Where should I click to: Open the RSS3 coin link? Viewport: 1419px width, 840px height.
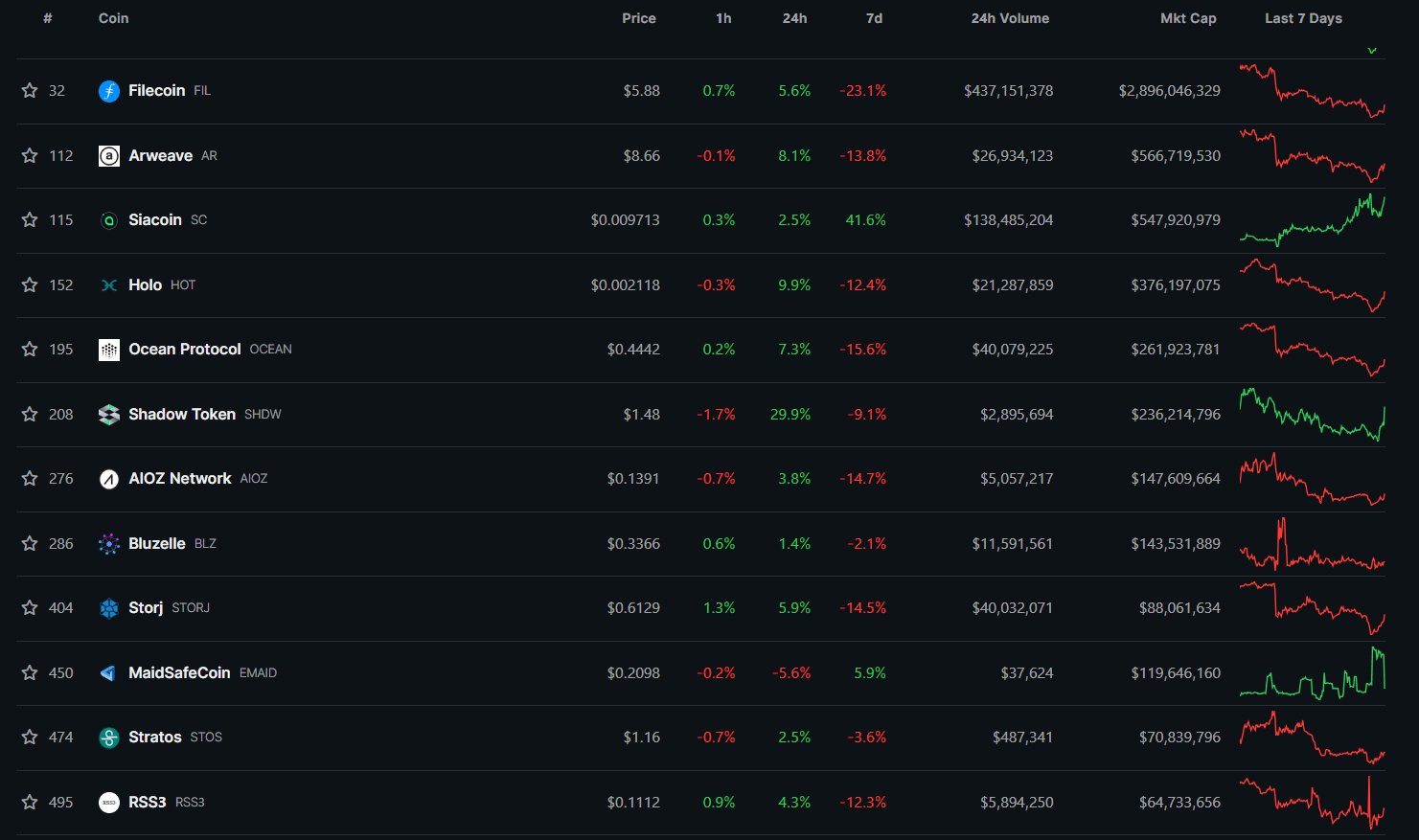click(148, 802)
